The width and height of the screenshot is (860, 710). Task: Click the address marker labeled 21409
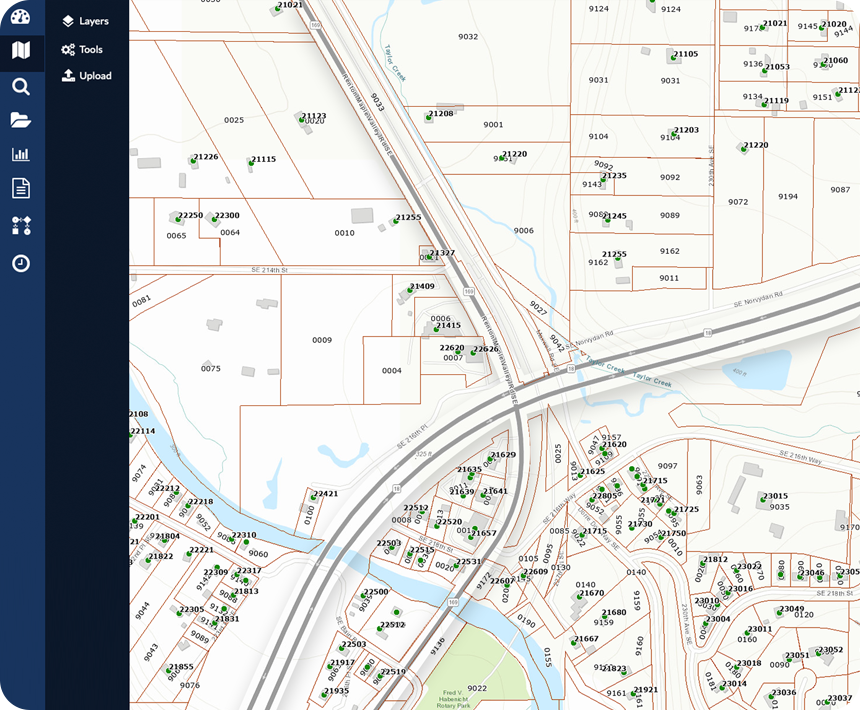pyautogui.click(x=411, y=290)
